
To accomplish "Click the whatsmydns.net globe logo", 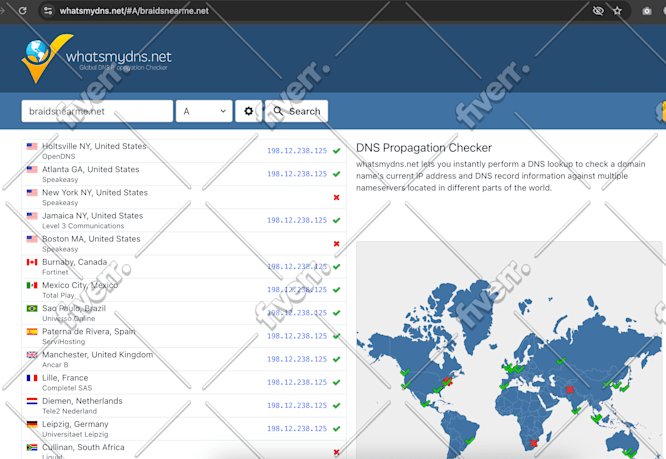I will pos(47,58).
